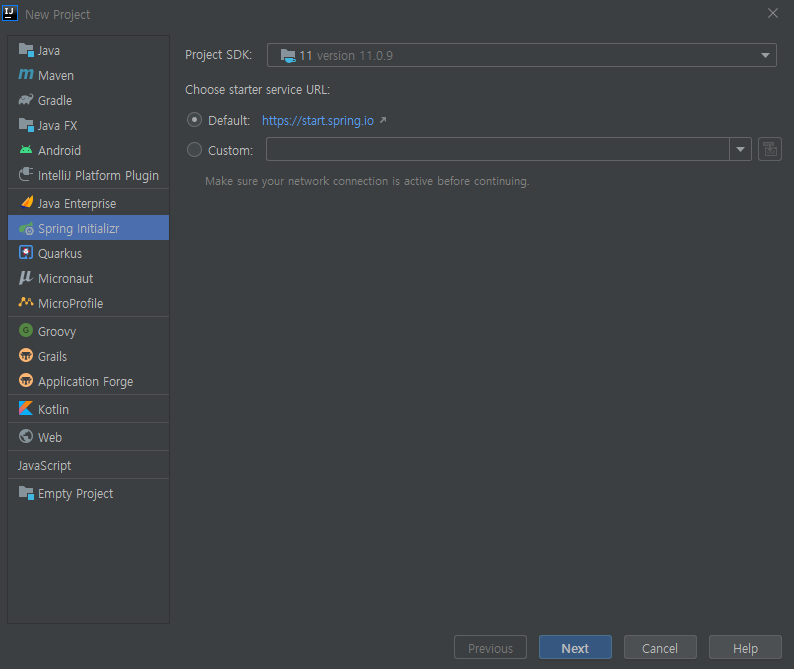Click the Groovy green G icon
Image resolution: width=794 pixels, height=669 pixels.
(x=26, y=330)
